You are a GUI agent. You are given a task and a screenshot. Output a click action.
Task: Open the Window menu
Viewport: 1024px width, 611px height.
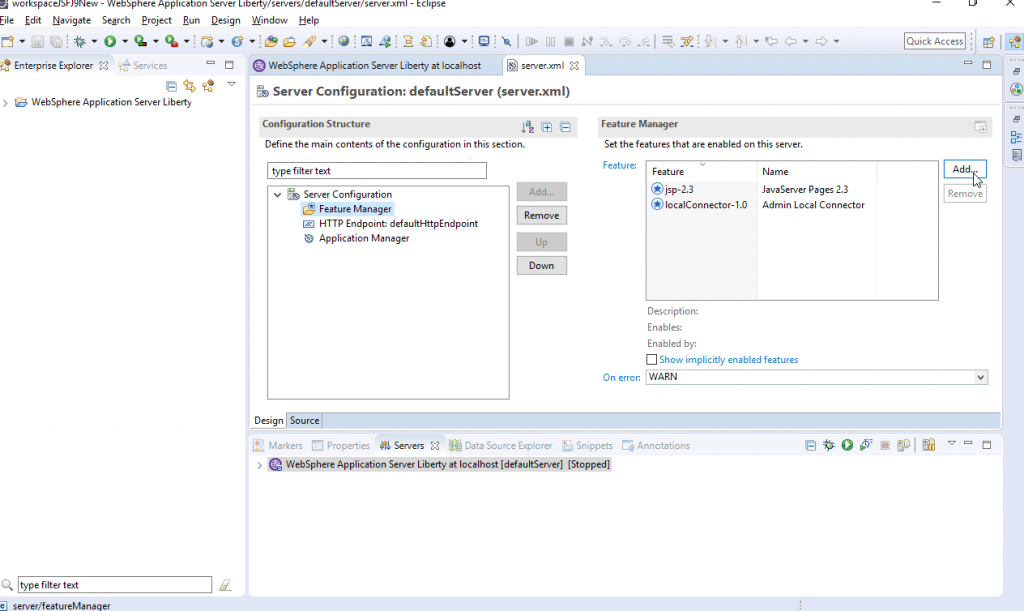click(269, 20)
